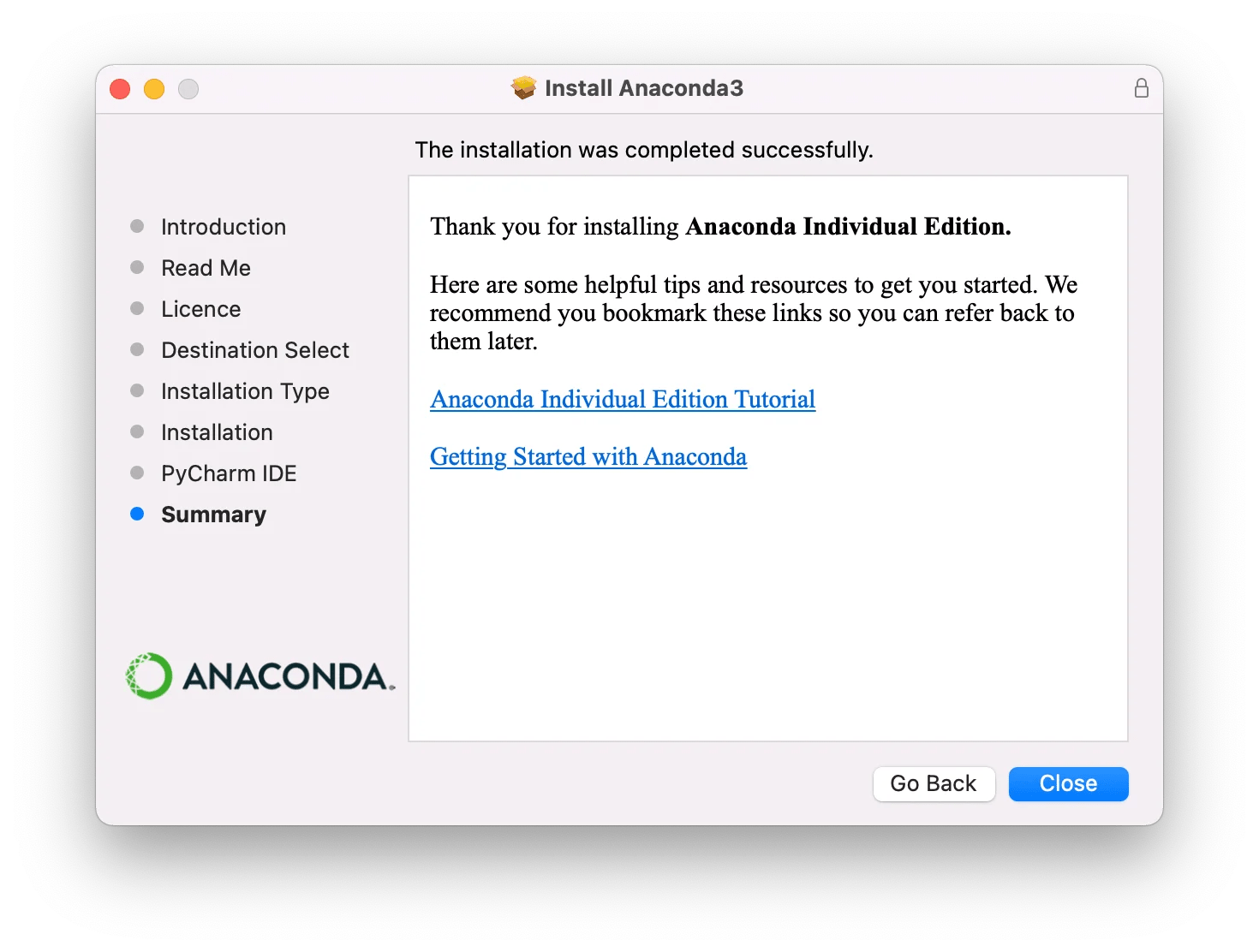This screenshot has width=1259, height=952.
Task: Click the bullet dot next to Summary
Action: pyautogui.click(x=138, y=514)
